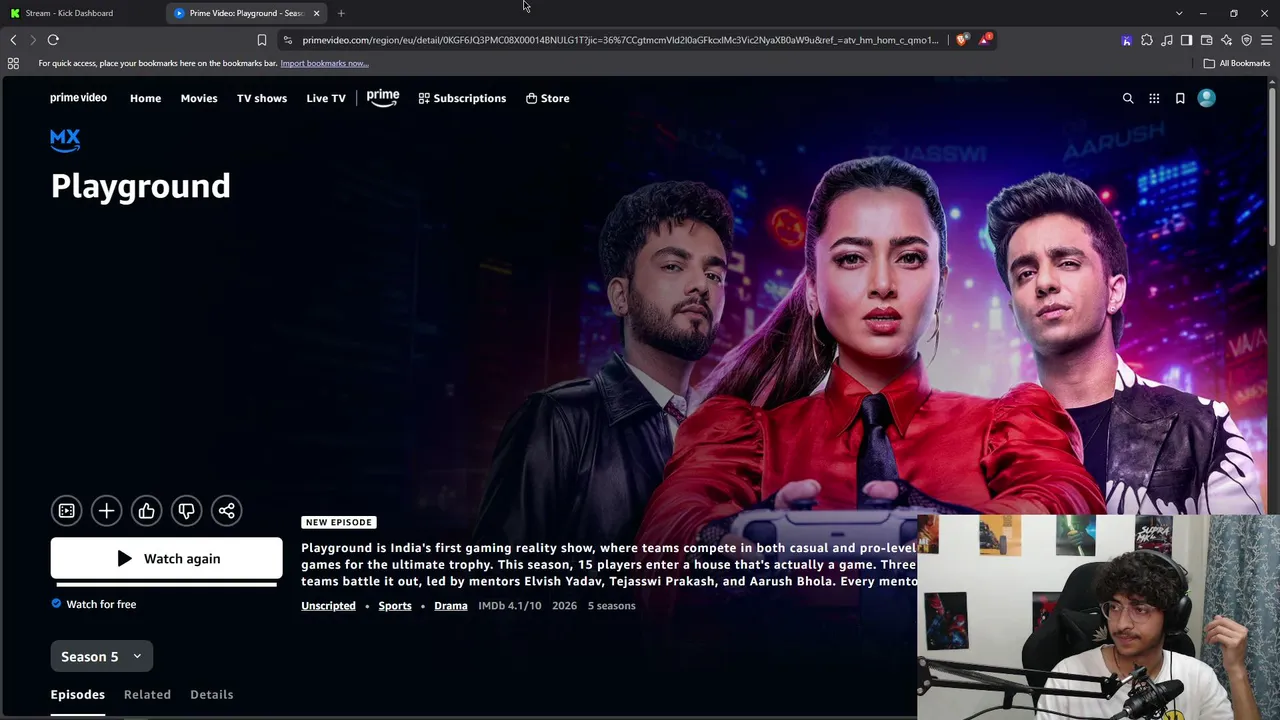The image size is (1280, 720).
Task: Click the Prime Video logo
Action: point(78,98)
